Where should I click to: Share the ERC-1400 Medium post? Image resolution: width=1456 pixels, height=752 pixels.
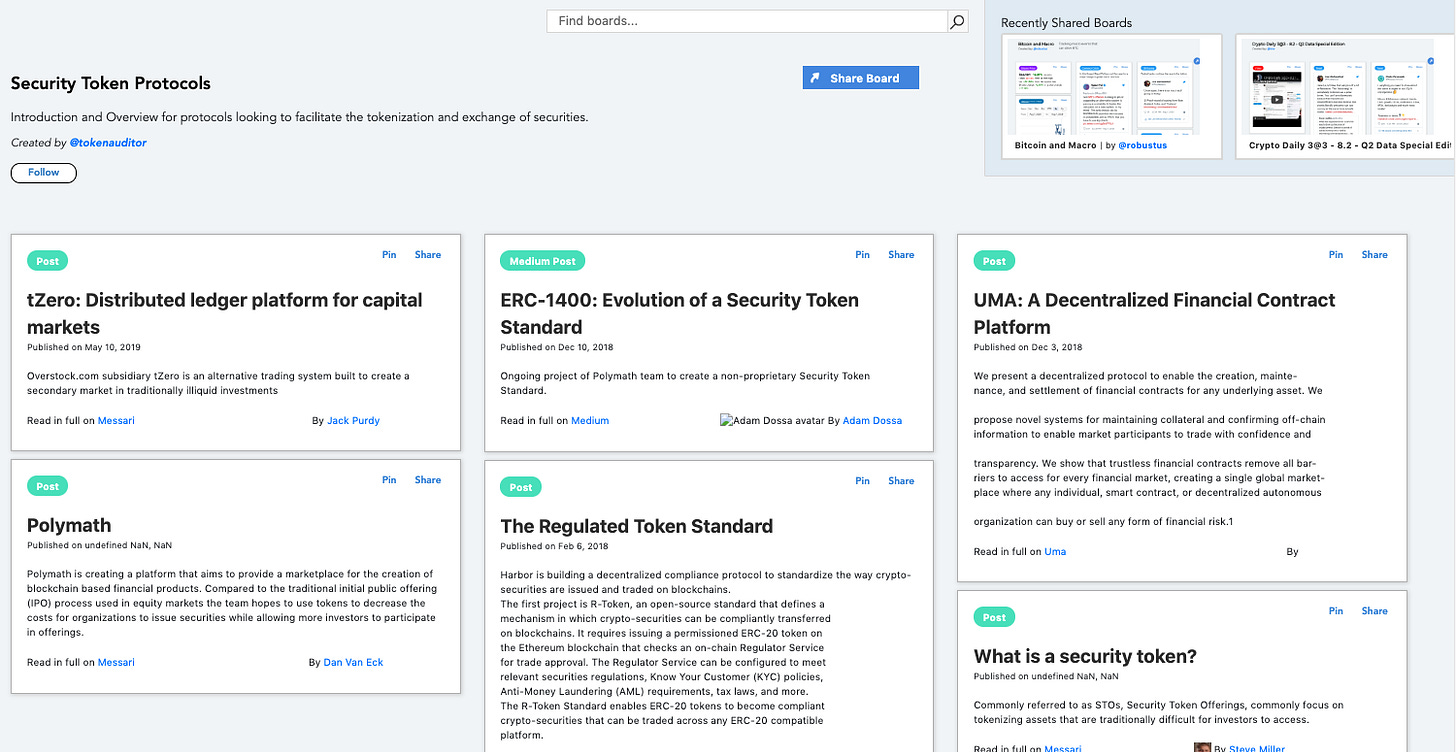901,255
